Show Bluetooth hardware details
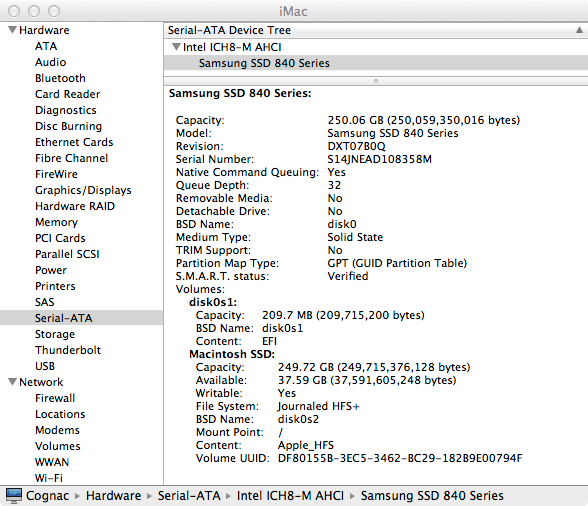The width and height of the screenshot is (588, 506). [x=60, y=78]
